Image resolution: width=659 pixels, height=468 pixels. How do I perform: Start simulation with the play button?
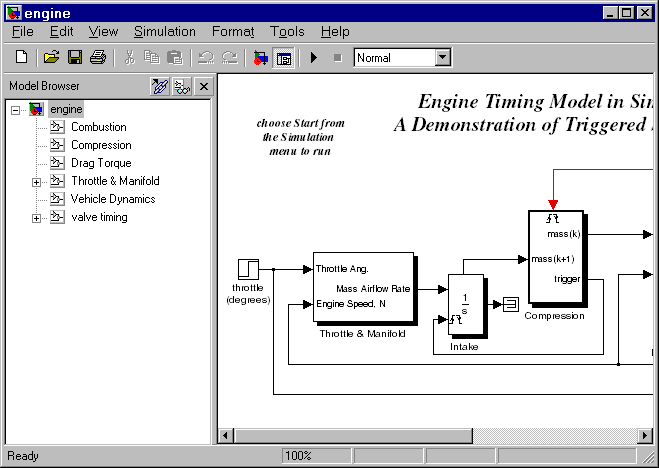pyautogui.click(x=313, y=58)
